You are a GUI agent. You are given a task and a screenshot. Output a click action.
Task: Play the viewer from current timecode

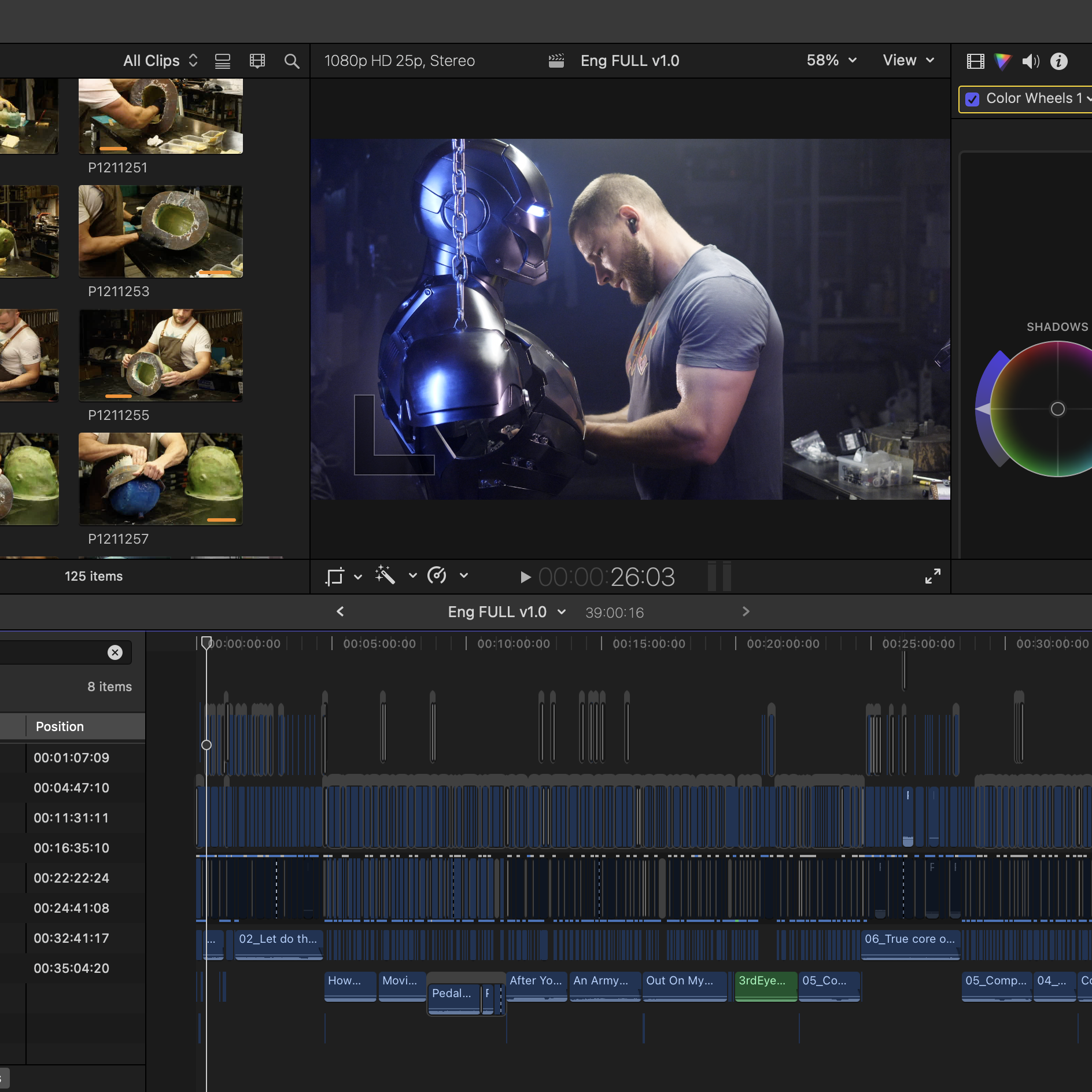[x=525, y=577]
